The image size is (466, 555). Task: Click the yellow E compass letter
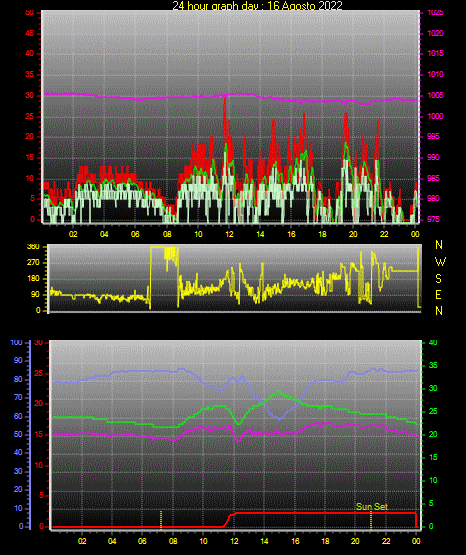[438, 294]
